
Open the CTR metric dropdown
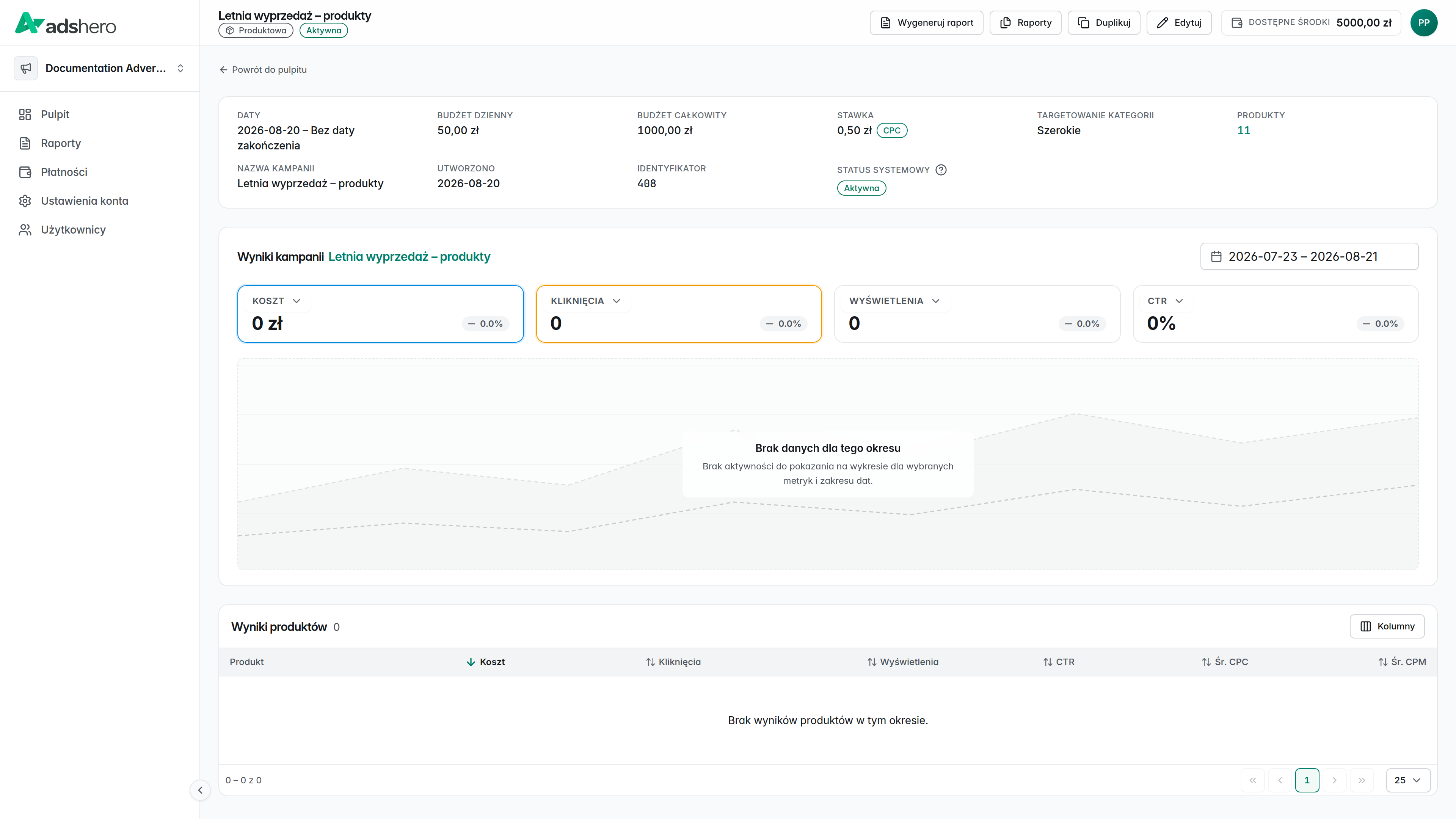coord(1165,301)
